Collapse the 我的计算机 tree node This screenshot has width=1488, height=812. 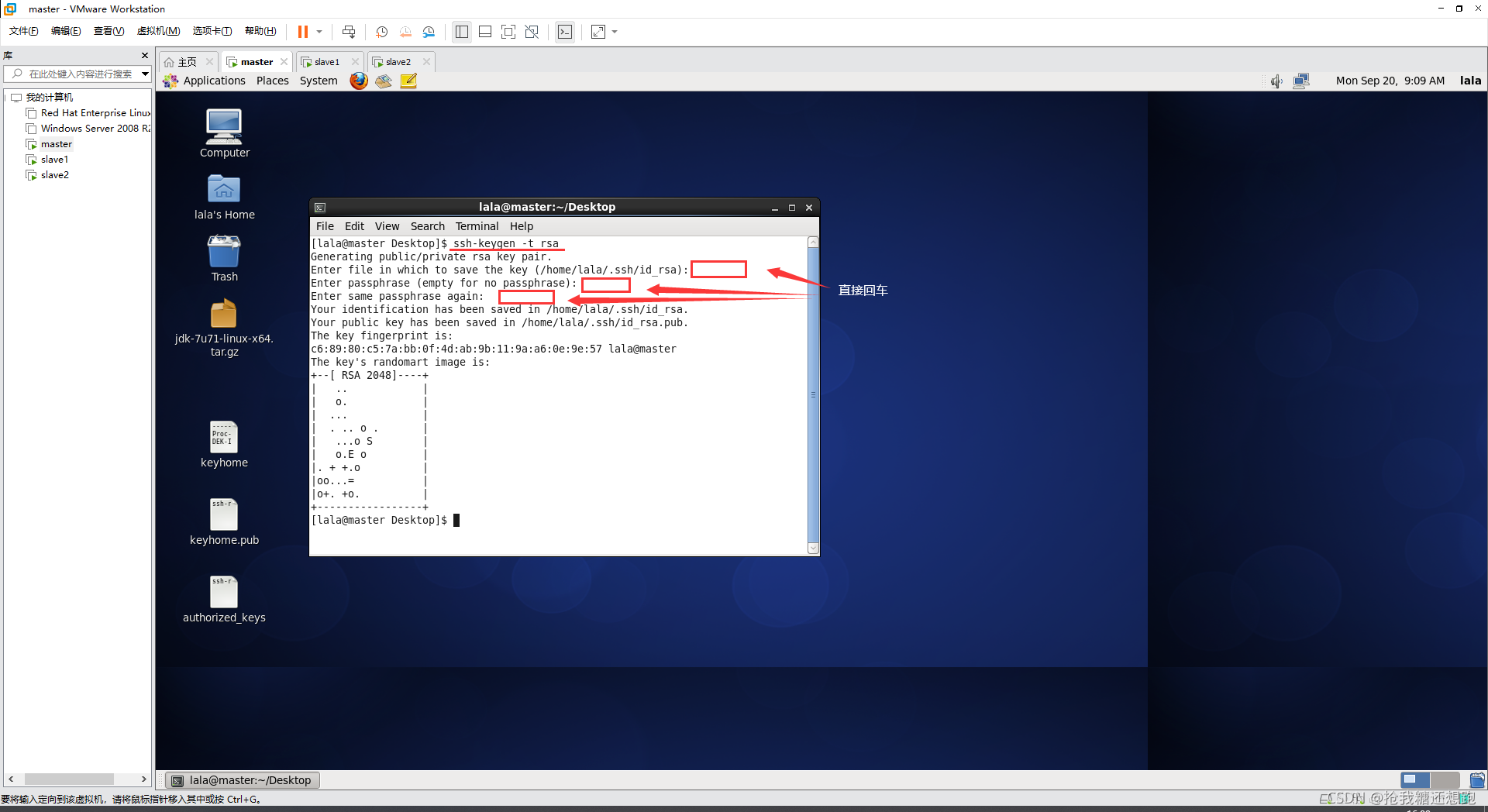coord(6,98)
